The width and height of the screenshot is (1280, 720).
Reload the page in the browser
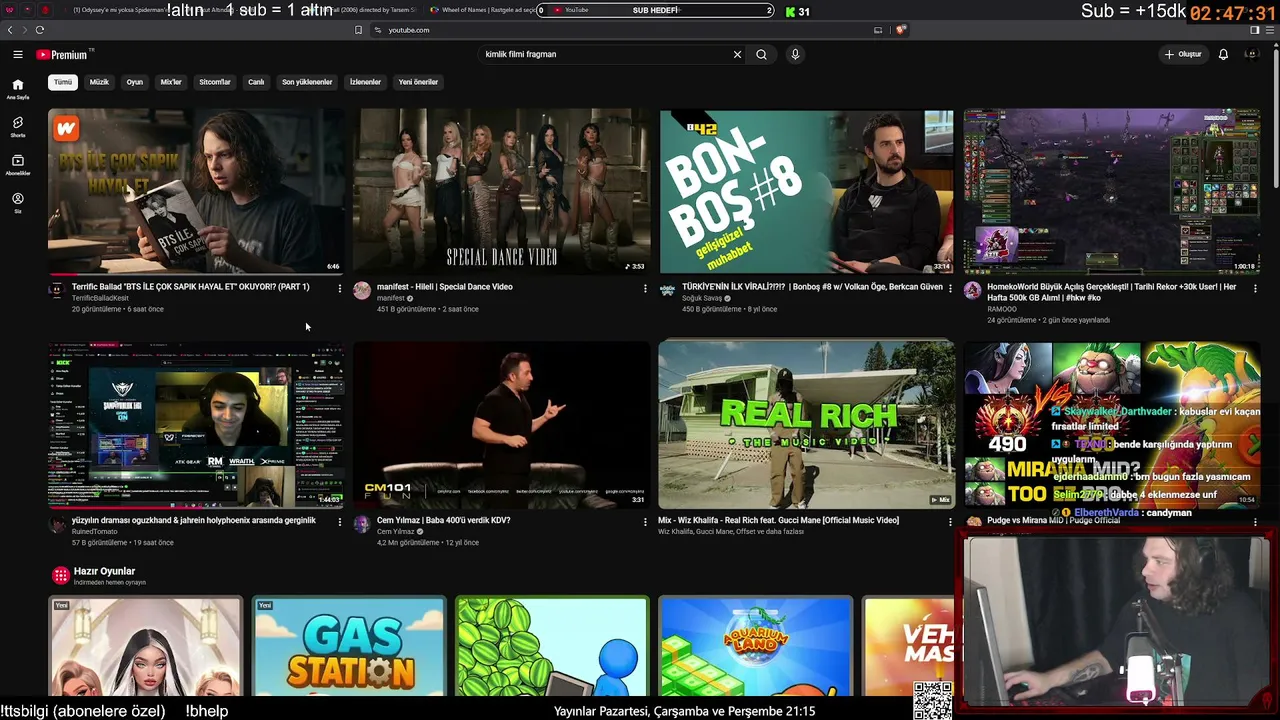click(x=39, y=30)
